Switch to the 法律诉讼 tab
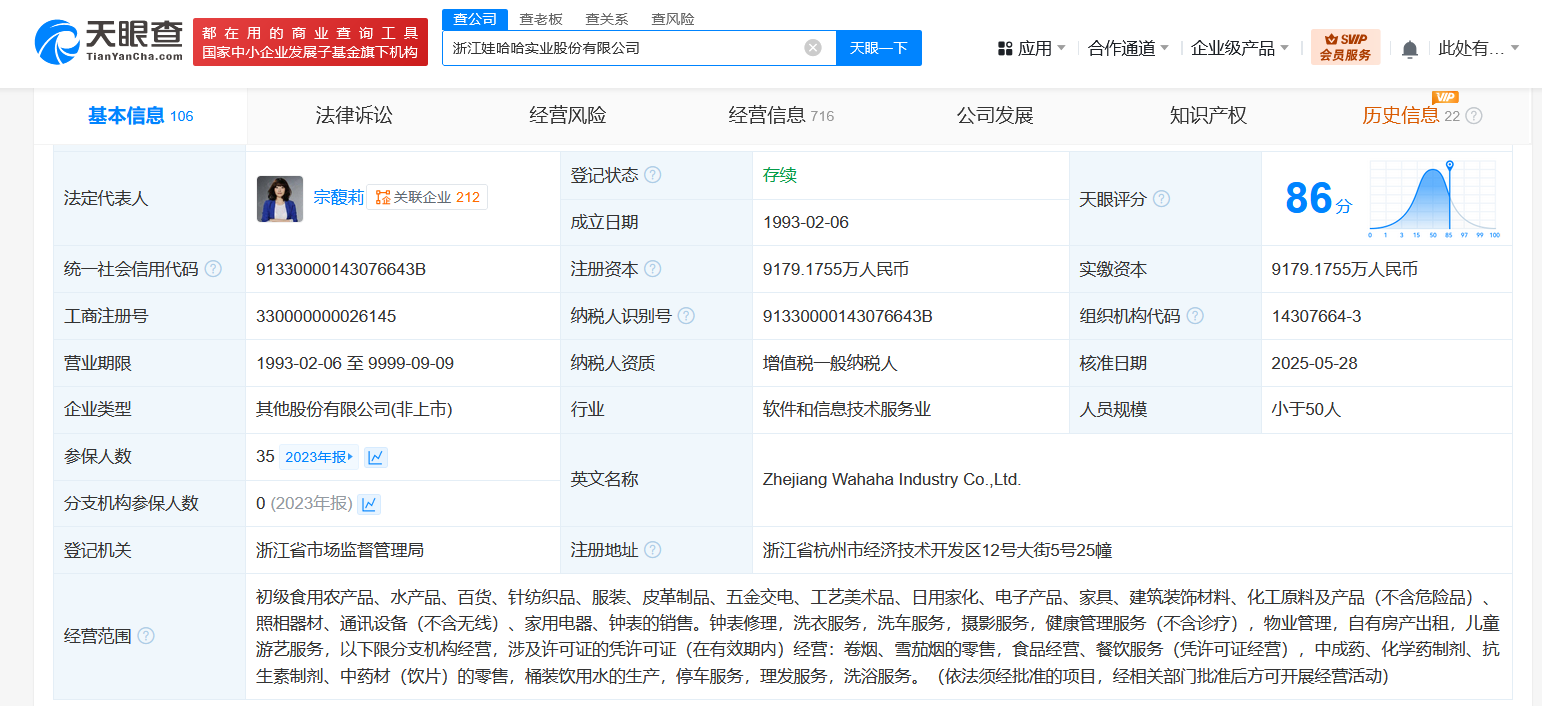This screenshot has width=1542, height=706. 354,116
